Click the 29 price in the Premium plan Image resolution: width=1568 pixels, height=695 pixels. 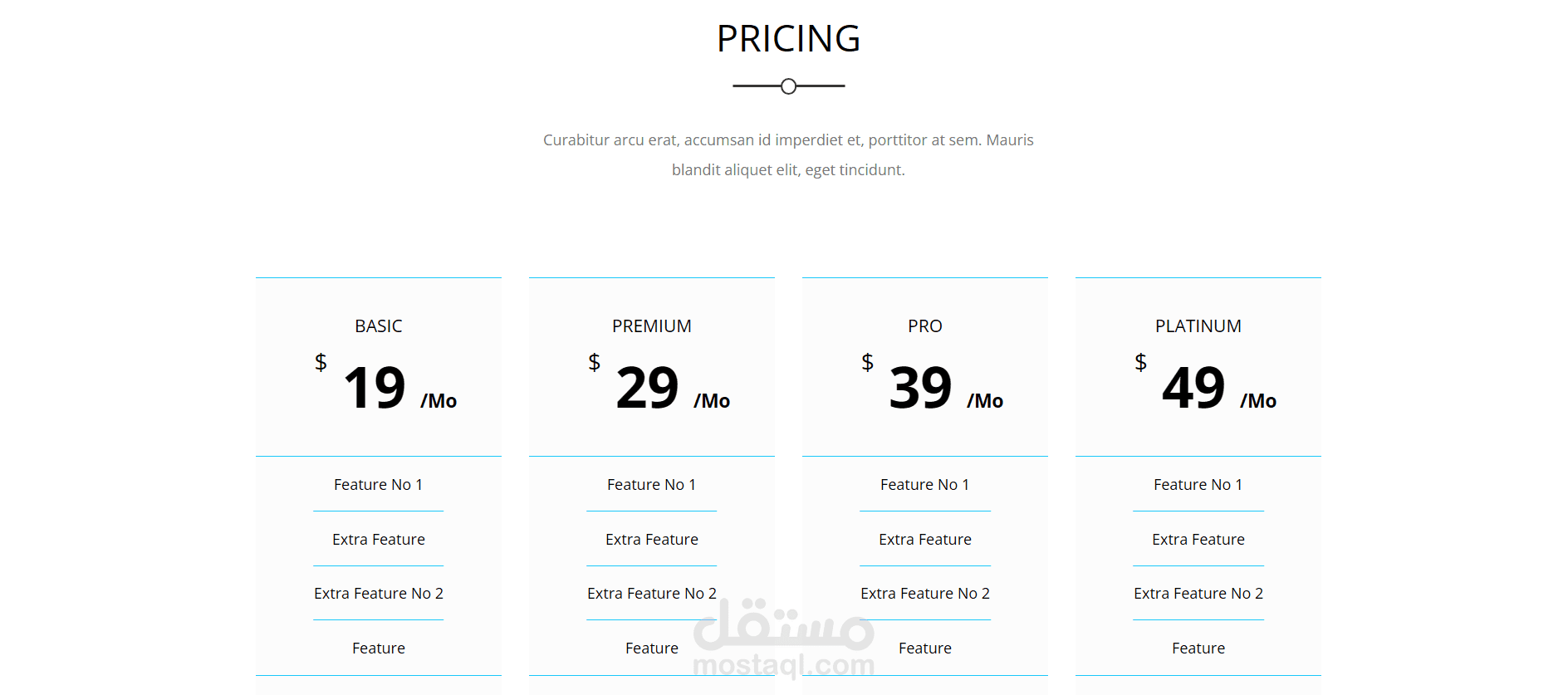[648, 388]
